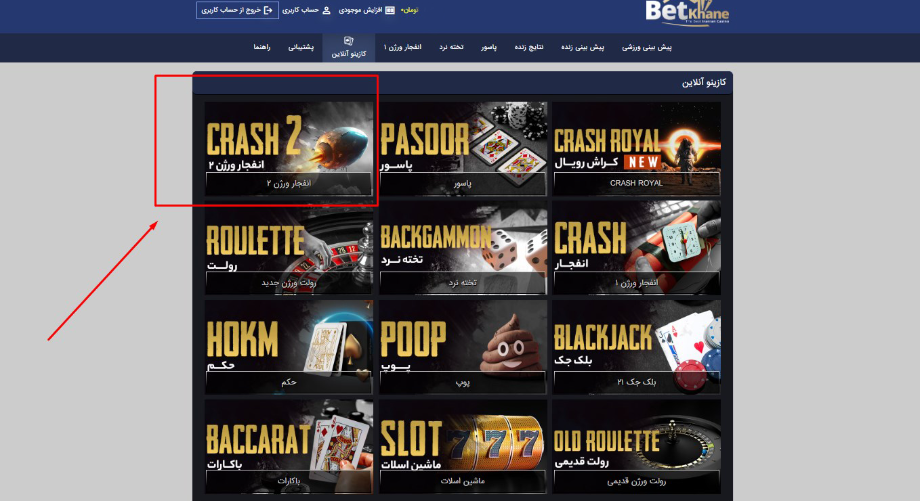Open the Pasoor card game tile
Image resolution: width=920 pixels, height=501 pixels.
coord(462,149)
